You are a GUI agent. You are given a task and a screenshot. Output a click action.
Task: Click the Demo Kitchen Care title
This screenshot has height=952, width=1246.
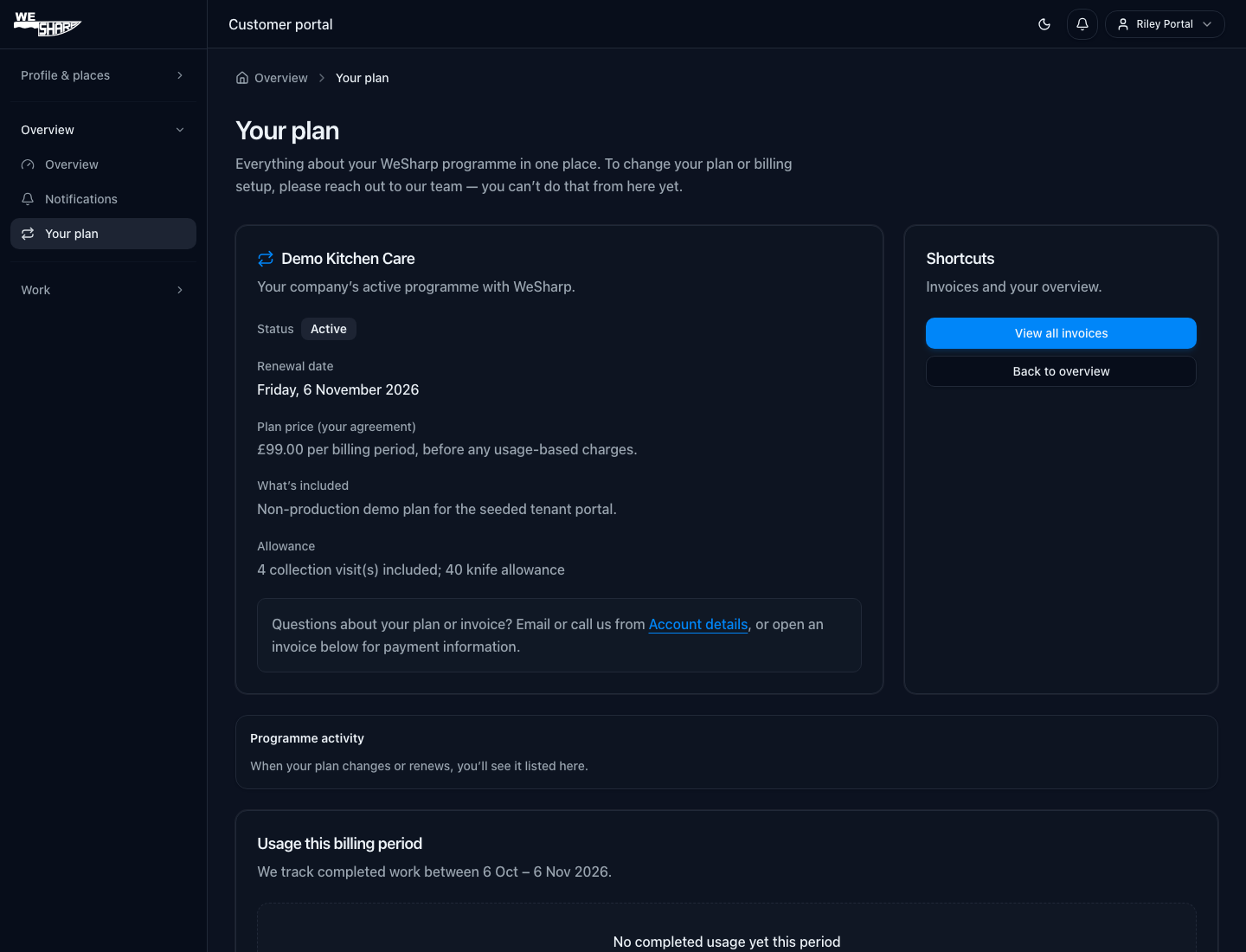coord(348,259)
